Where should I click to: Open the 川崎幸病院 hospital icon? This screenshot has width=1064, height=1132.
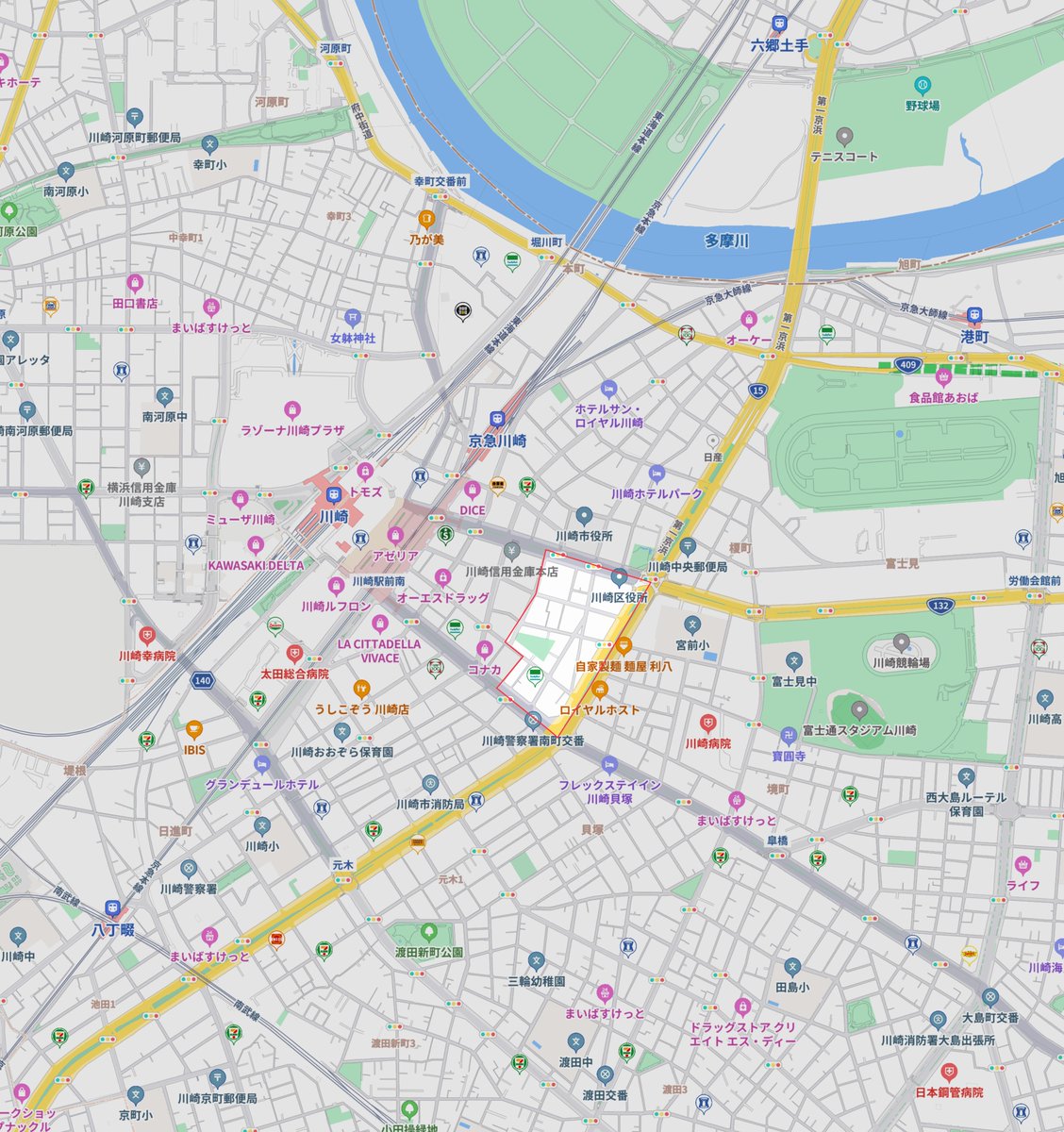(146, 635)
